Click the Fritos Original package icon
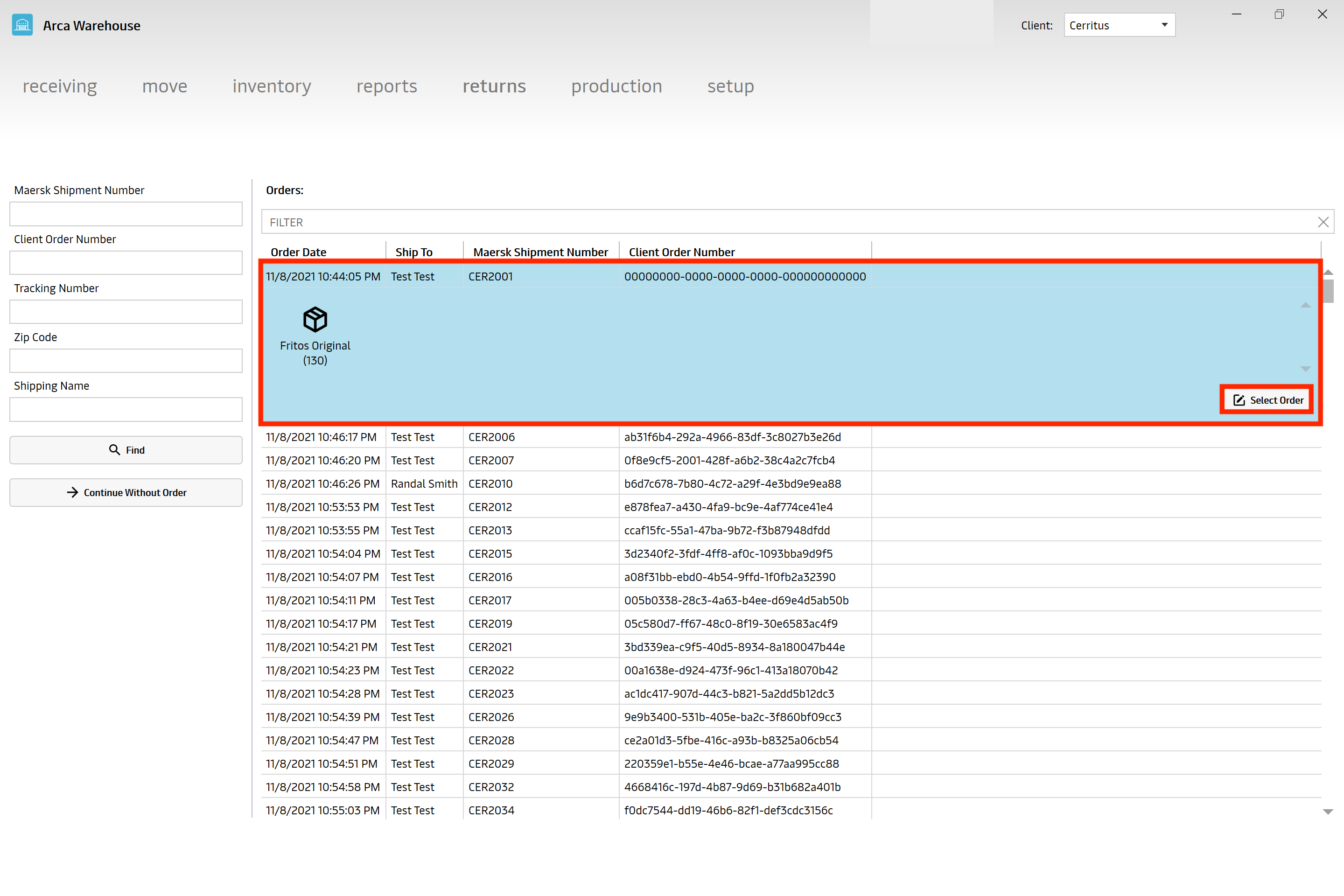This screenshot has height=896, width=1344. pos(315,319)
